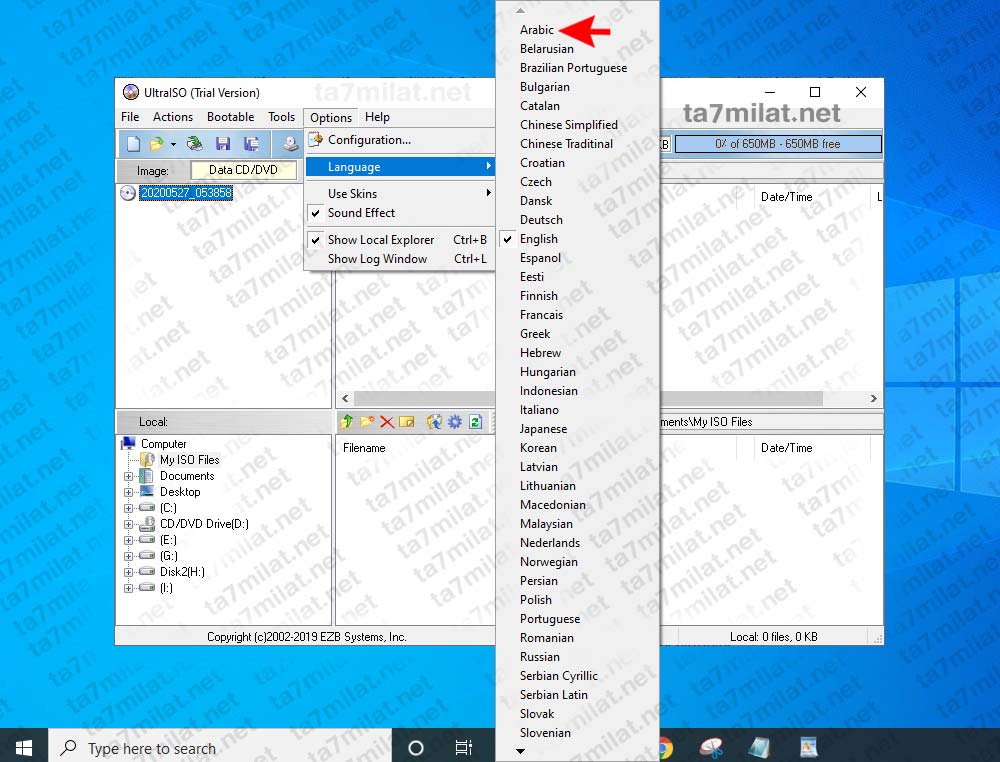Toggle the Sound Effect option
The width and height of the screenshot is (1000, 762).
(x=400, y=213)
